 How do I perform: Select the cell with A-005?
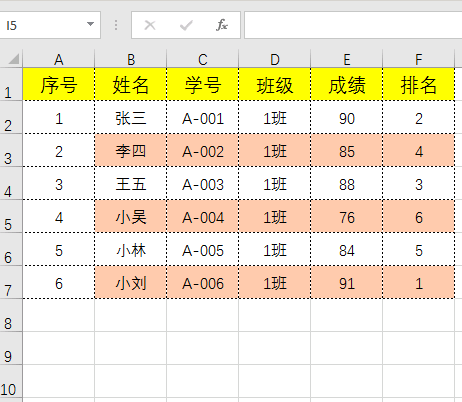pyautogui.click(x=203, y=249)
